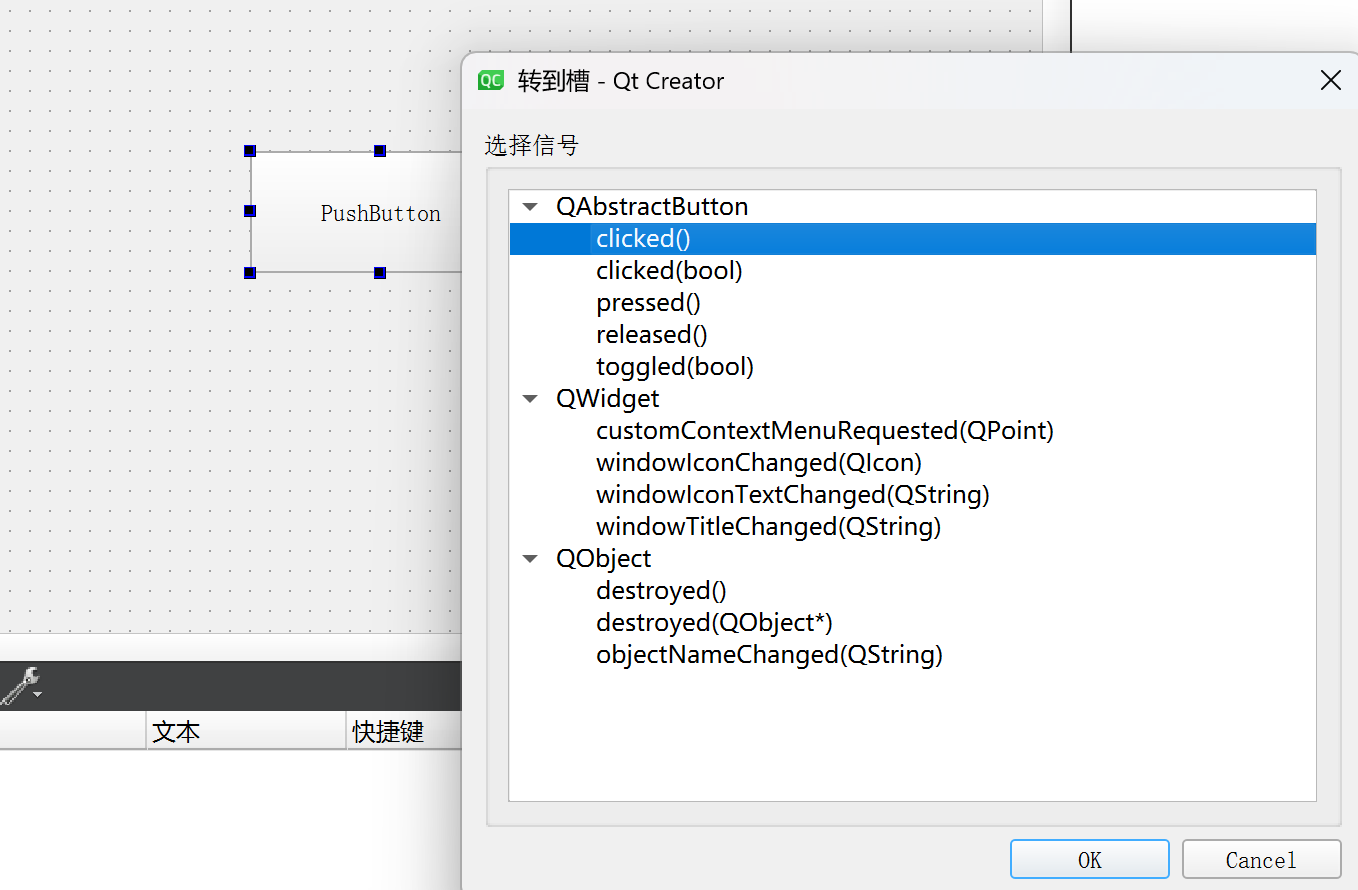This screenshot has height=890, width=1358.
Task: Select the released() signal
Action: (x=652, y=335)
